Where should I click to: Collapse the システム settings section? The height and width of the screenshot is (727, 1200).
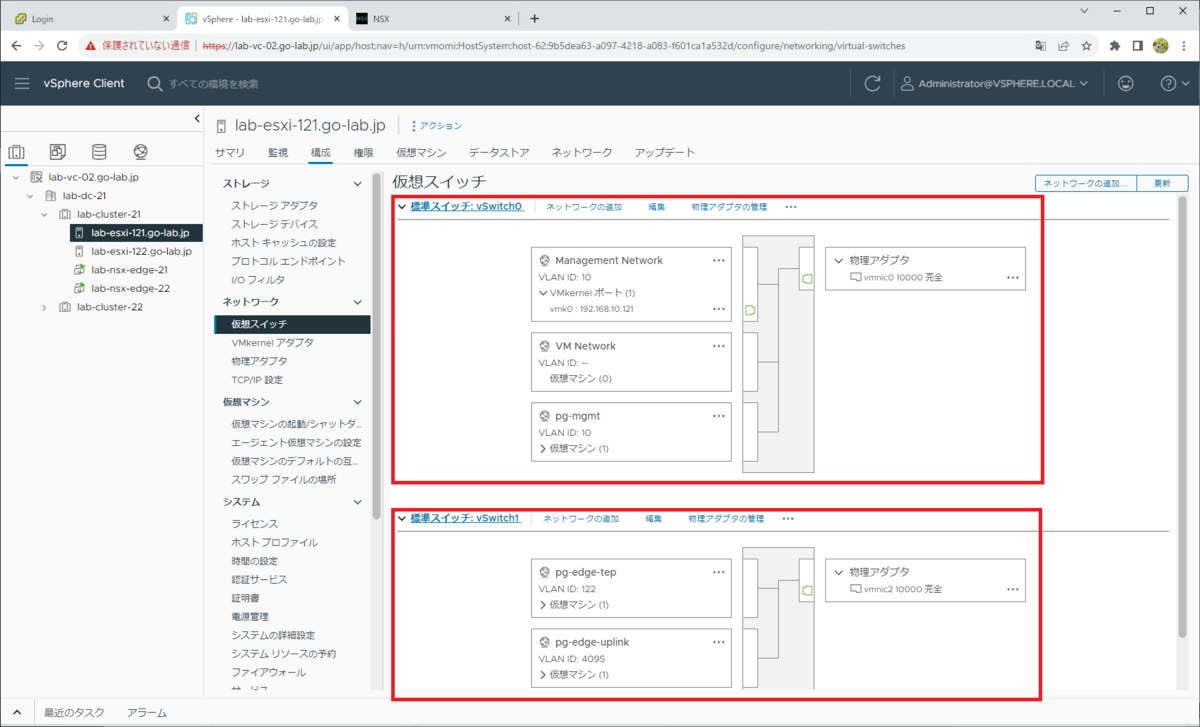point(358,502)
